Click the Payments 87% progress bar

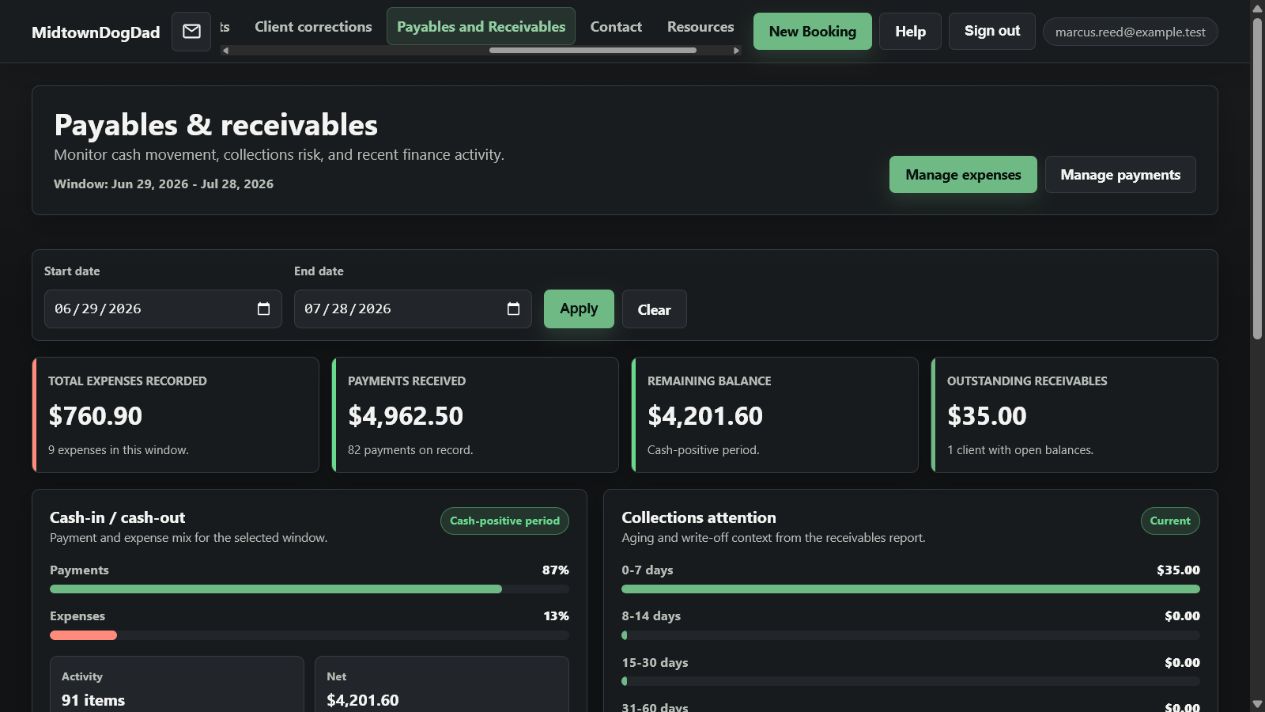(x=309, y=589)
